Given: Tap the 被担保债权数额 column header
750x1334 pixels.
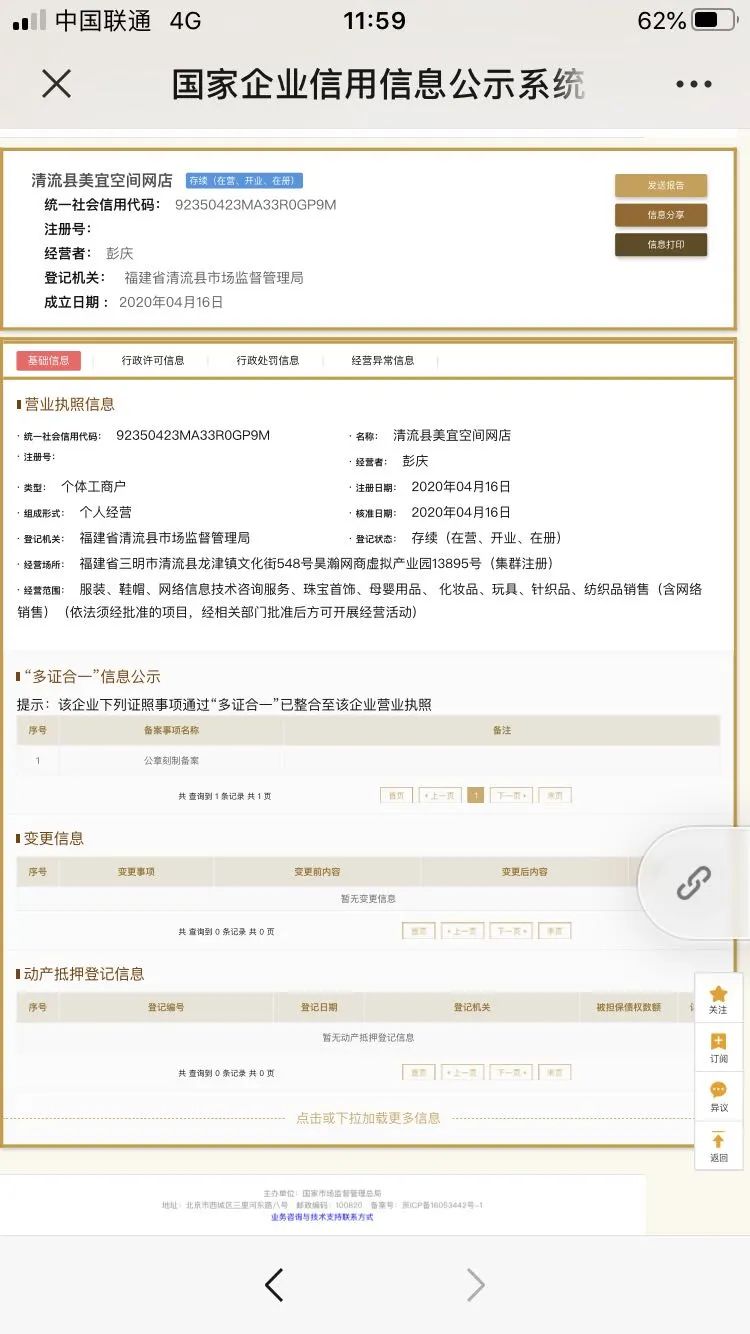Looking at the screenshot, I should (x=629, y=1007).
